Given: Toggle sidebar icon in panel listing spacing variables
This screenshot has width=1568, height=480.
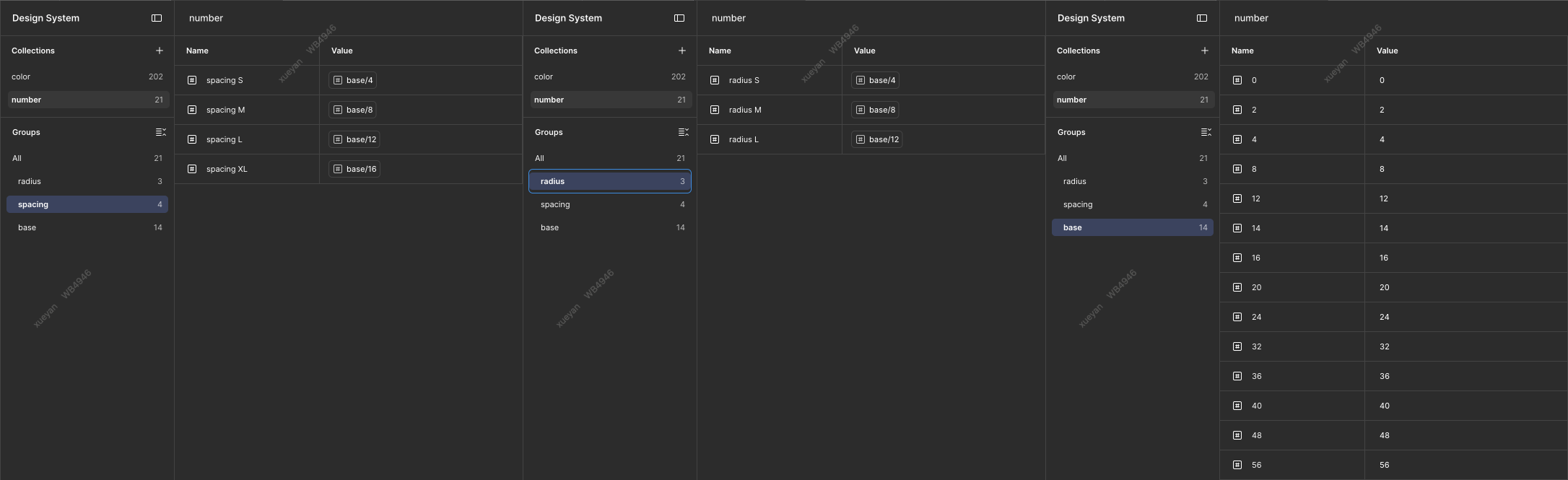Looking at the screenshot, I should coord(157,18).
